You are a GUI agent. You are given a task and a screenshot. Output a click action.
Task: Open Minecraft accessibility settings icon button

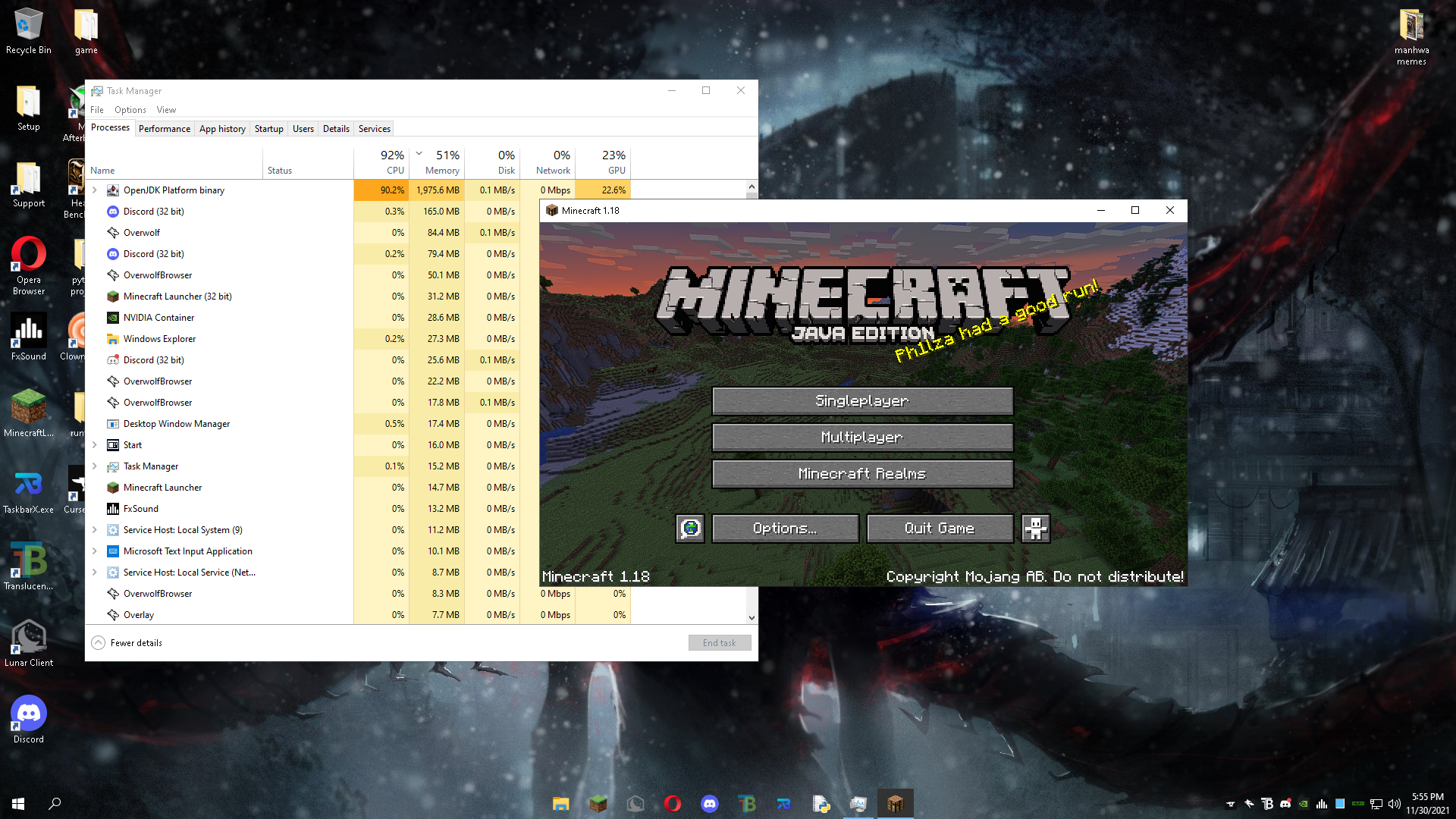click(1036, 529)
